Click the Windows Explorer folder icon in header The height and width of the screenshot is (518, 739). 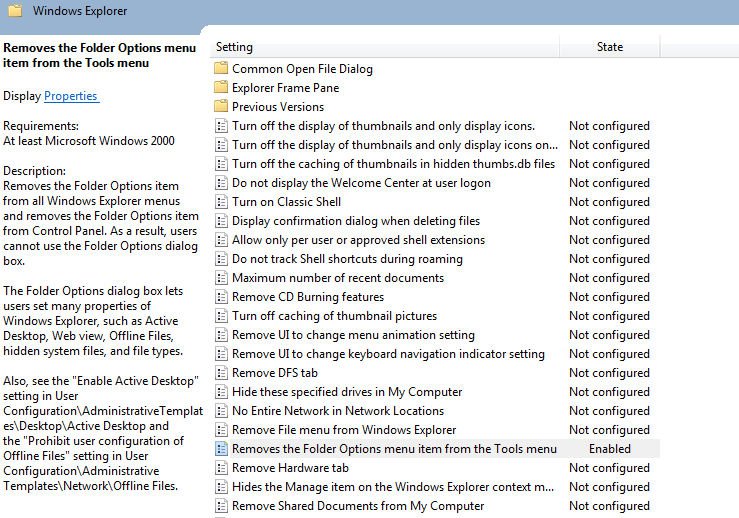[15, 10]
